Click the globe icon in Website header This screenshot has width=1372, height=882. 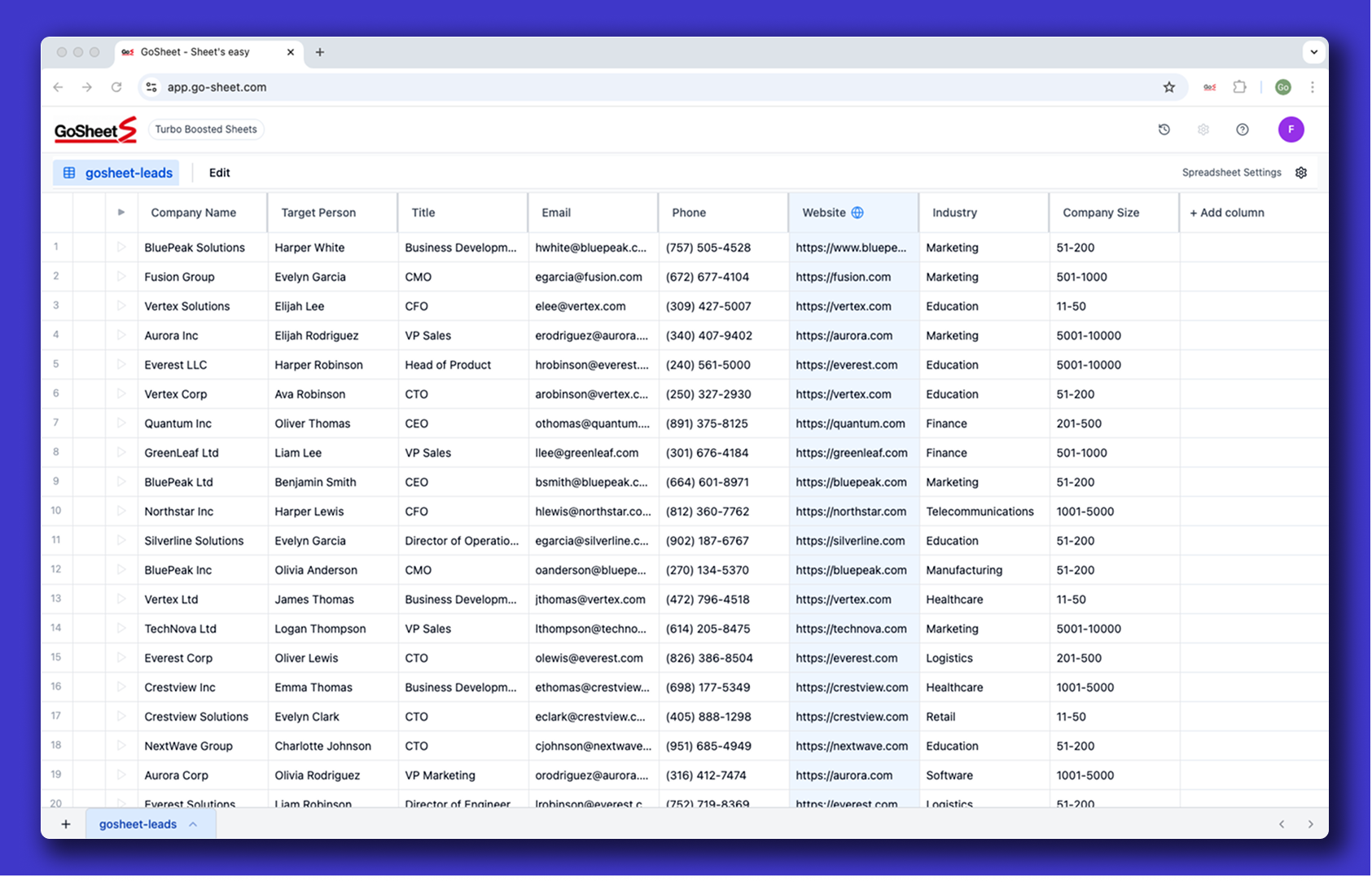[857, 213]
